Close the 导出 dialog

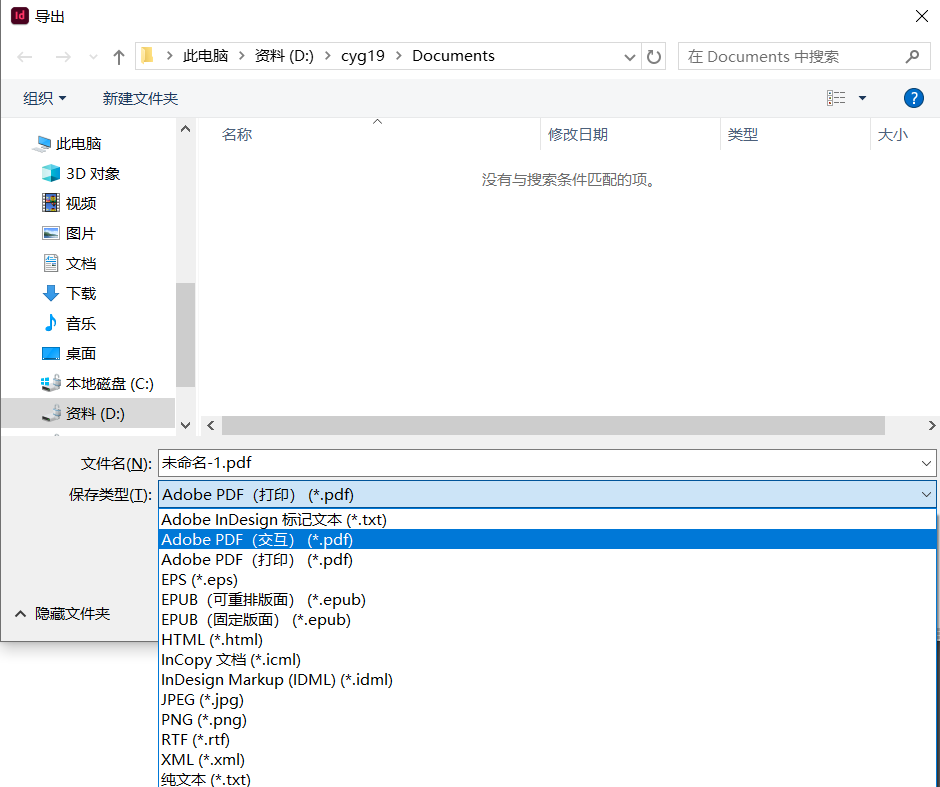921,16
